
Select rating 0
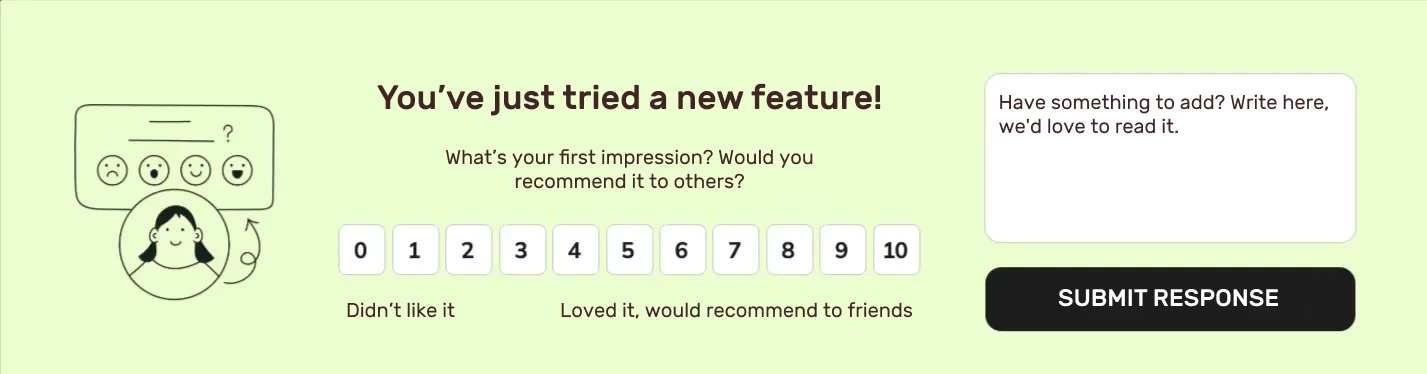coord(361,250)
